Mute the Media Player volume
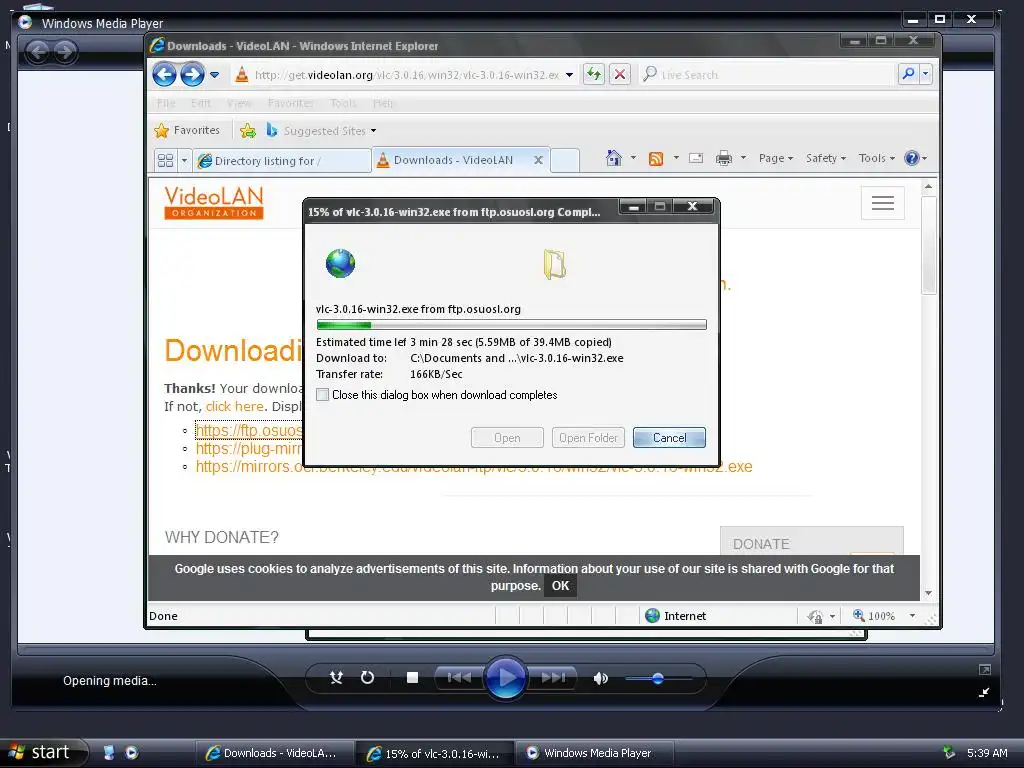The image size is (1024, 768). [600, 679]
